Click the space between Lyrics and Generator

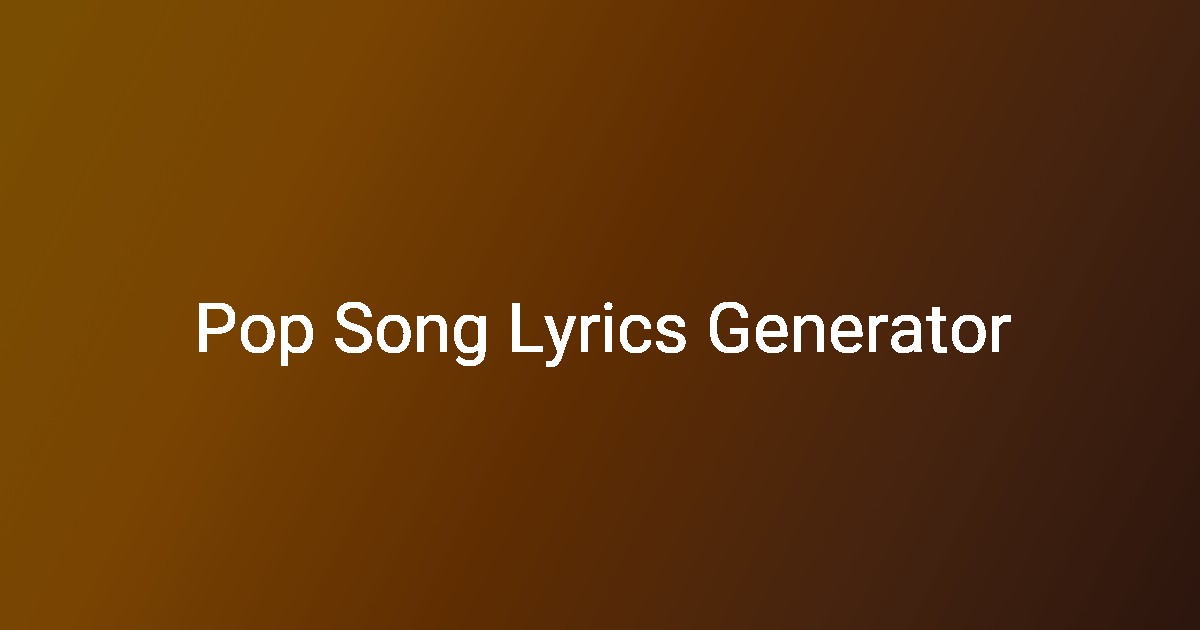(698, 332)
